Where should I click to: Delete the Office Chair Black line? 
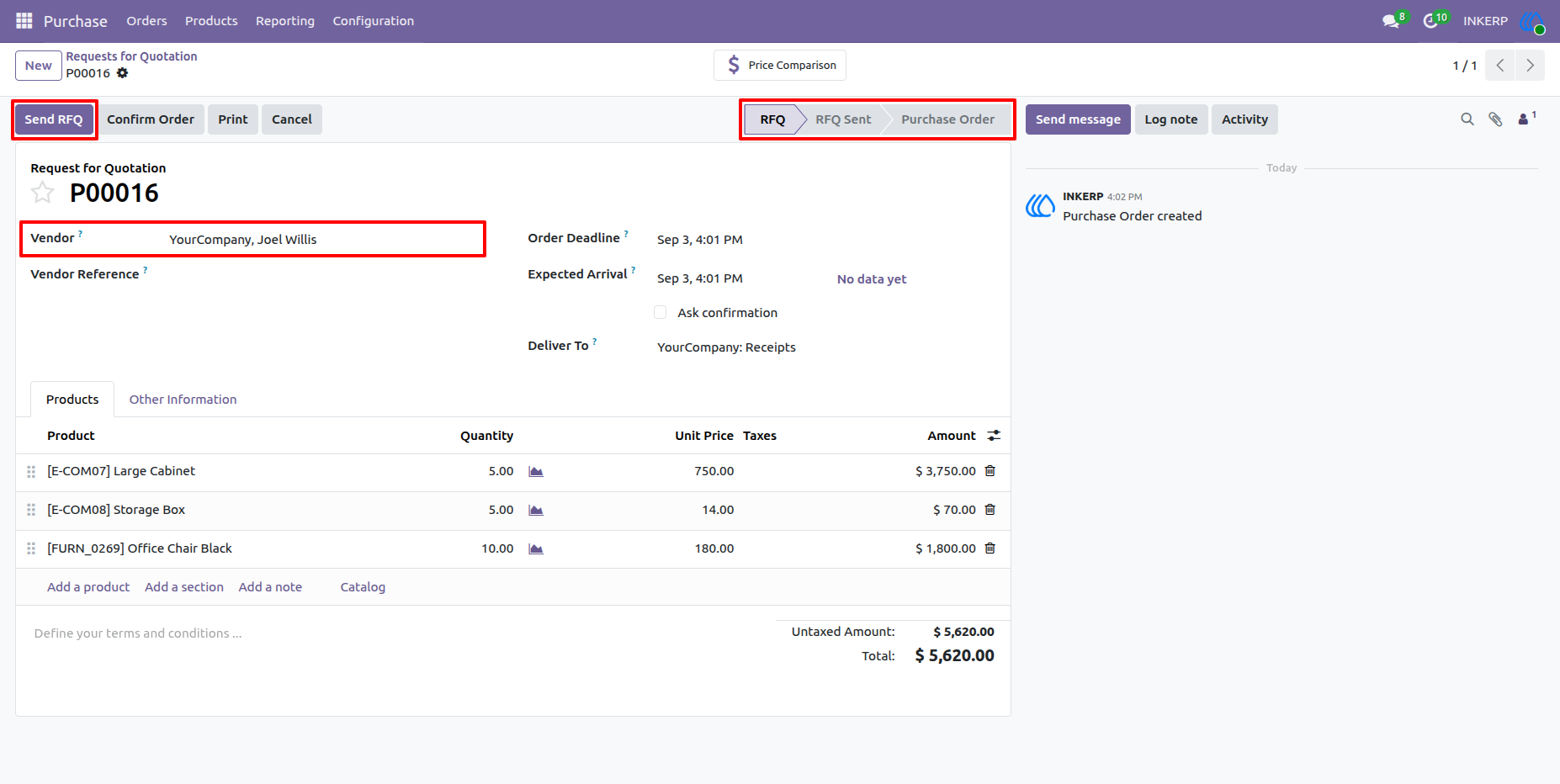point(990,548)
